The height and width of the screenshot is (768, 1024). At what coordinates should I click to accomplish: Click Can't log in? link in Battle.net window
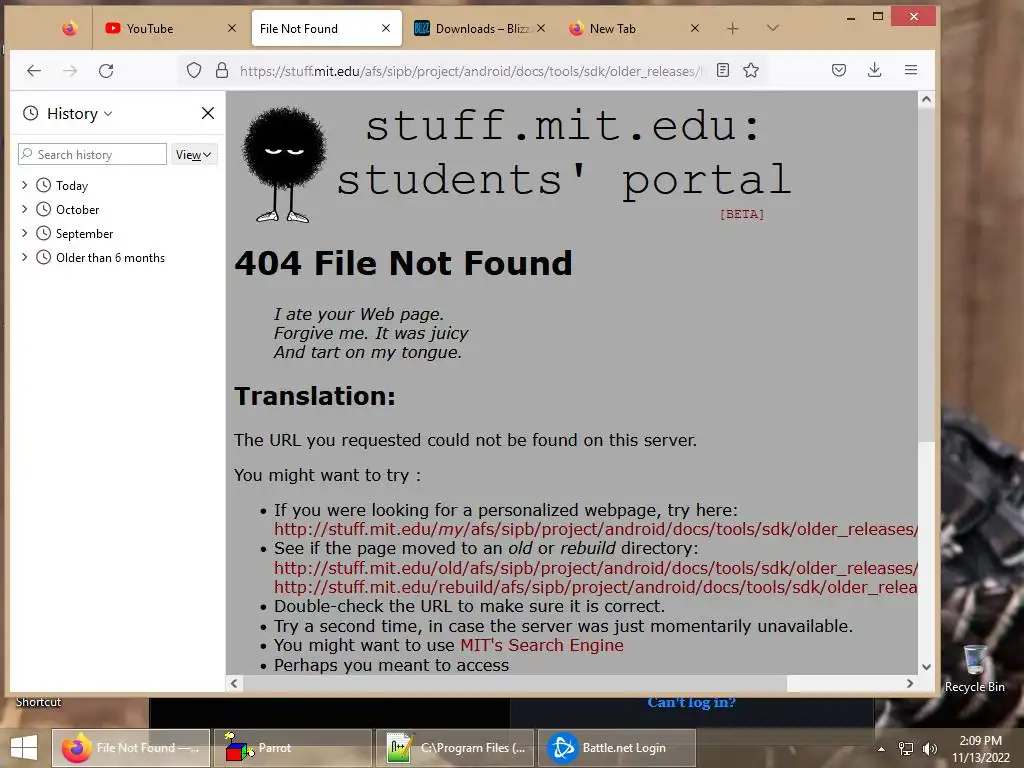[x=692, y=703]
